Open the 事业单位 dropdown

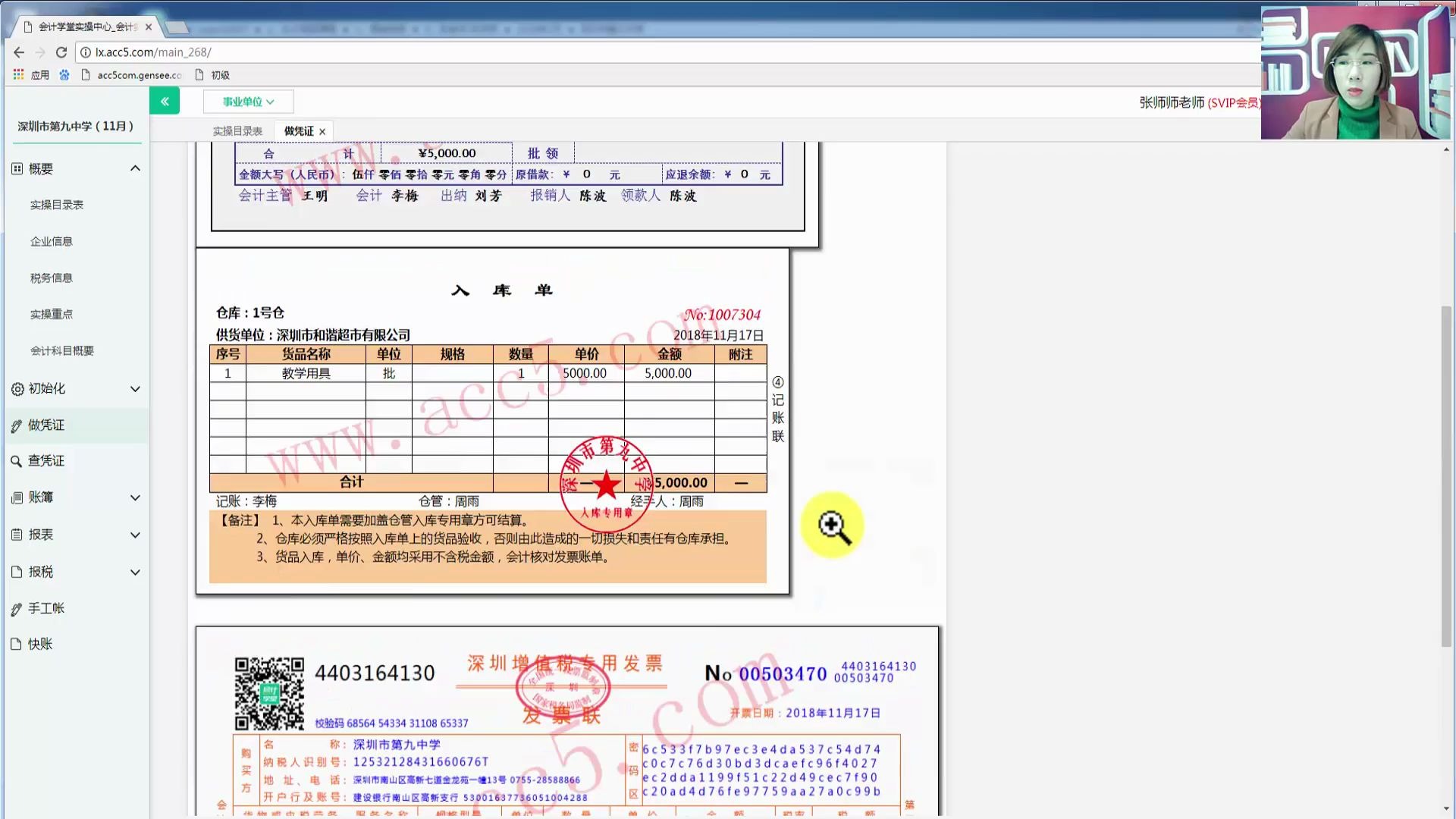coord(248,101)
